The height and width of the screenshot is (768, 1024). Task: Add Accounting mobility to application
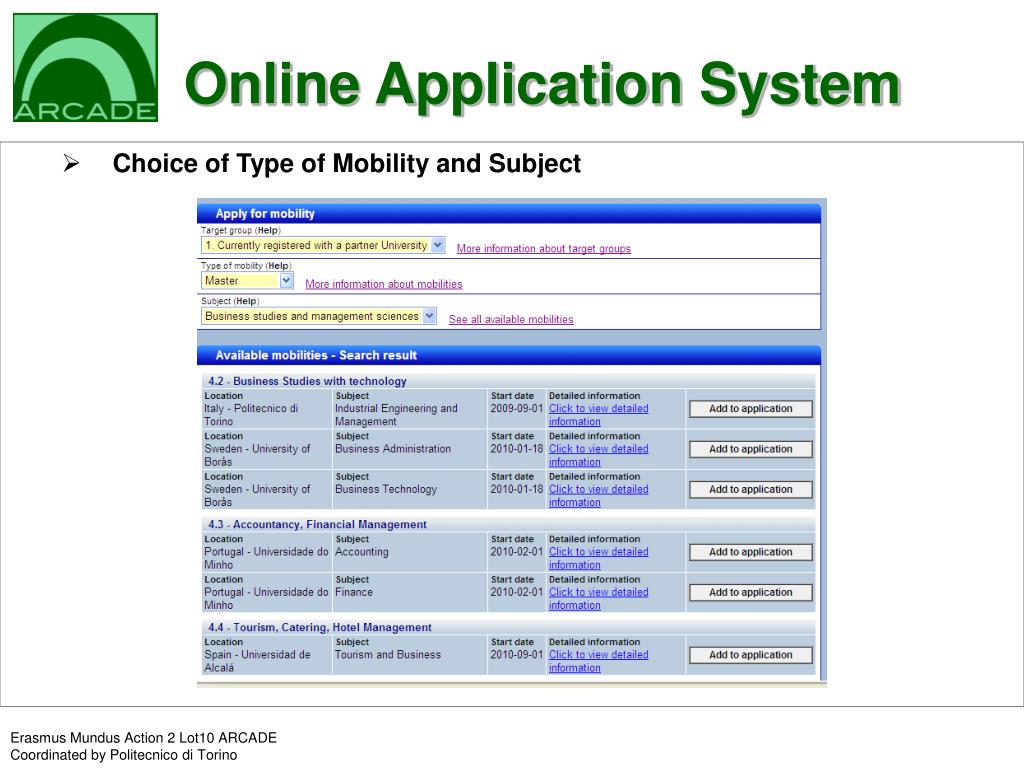pyautogui.click(x=750, y=552)
